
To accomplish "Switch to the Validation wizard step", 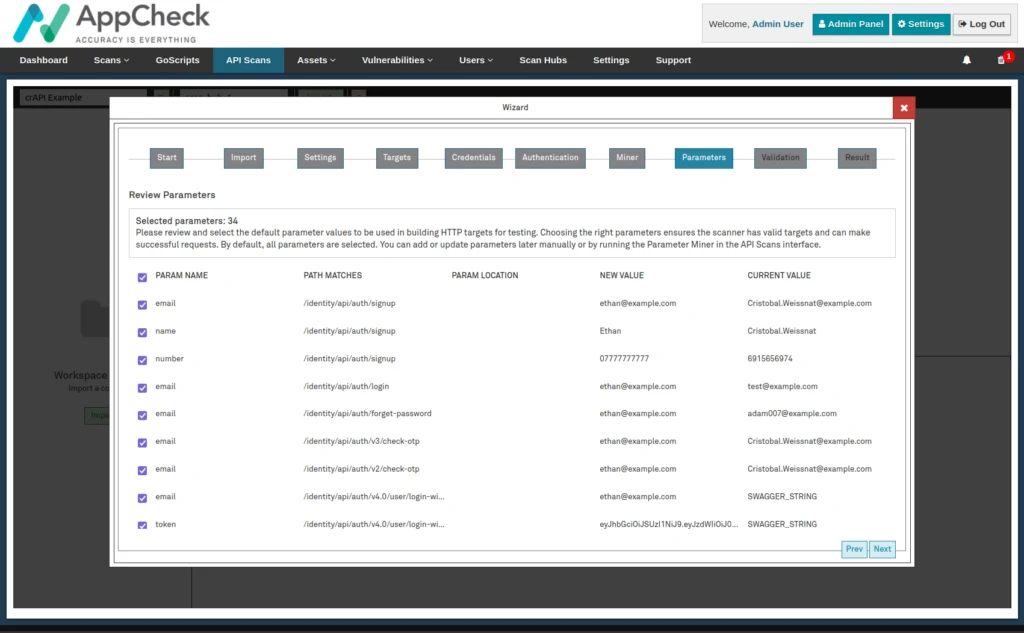I will 779,157.
